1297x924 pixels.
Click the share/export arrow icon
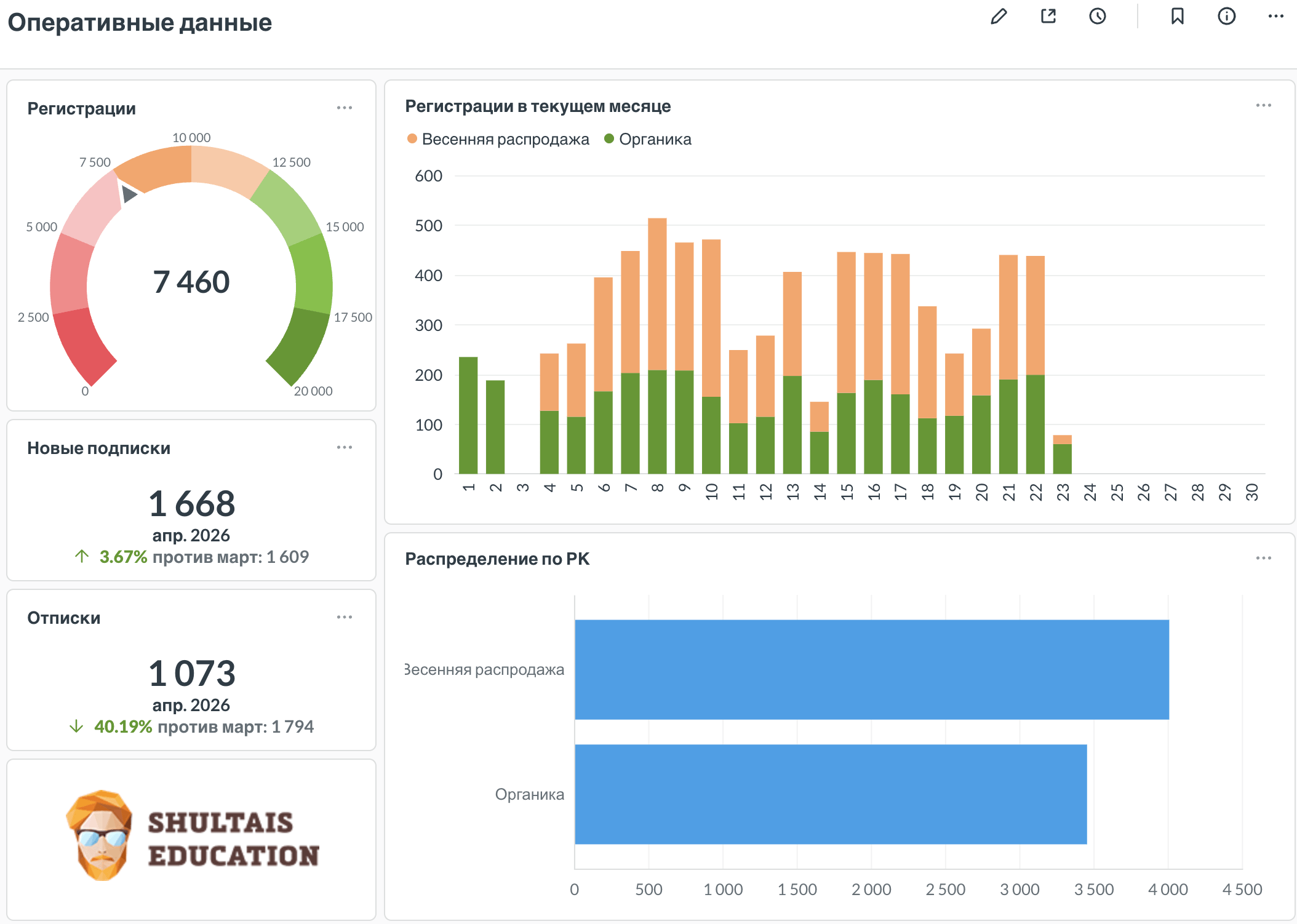1048,17
